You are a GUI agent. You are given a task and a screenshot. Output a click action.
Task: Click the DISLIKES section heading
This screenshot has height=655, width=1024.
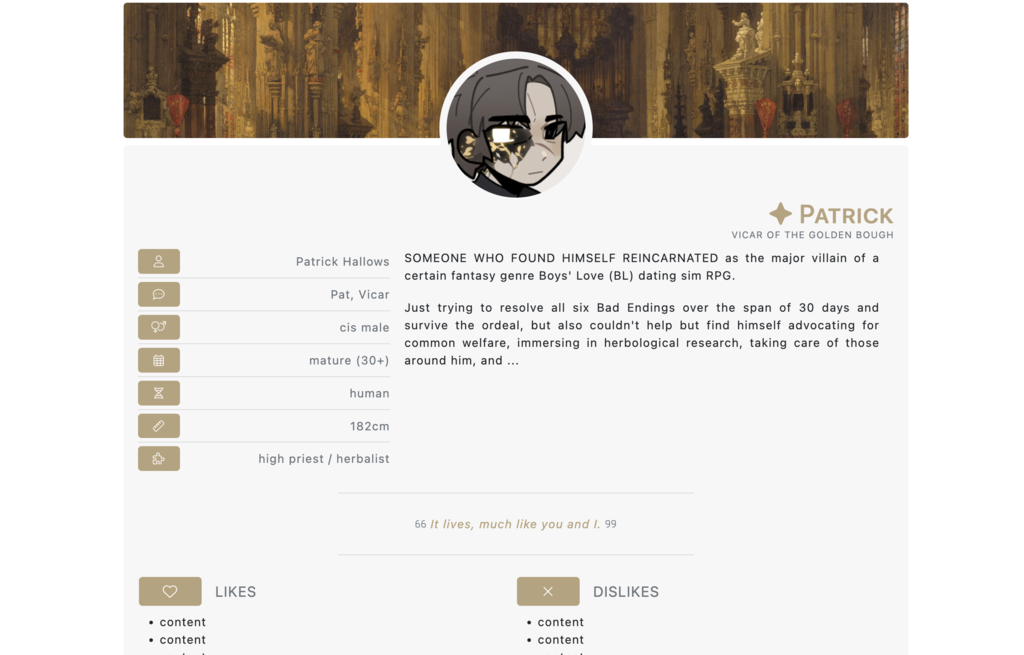(x=626, y=592)
